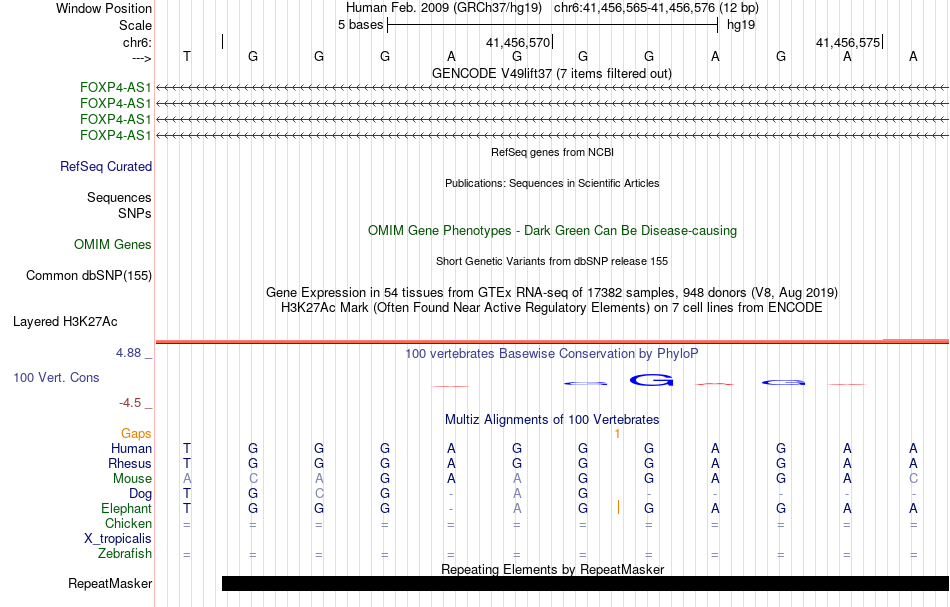Click 100 vertebrates Basewise Conservation by PhyloP title
Screen dimensions: 950x607
pyautogui.click(x=552, y=354)
